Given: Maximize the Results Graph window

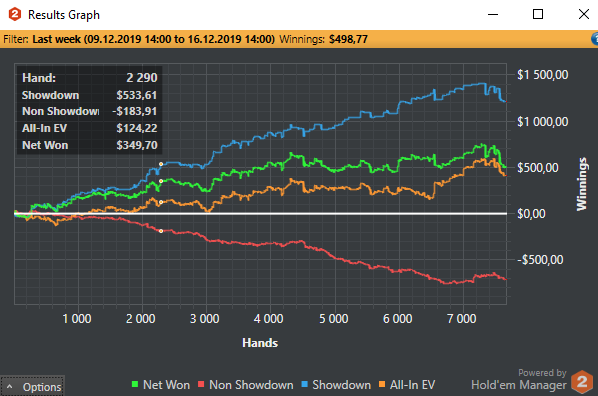Looking at the screenshot, I should click(538, 14).
